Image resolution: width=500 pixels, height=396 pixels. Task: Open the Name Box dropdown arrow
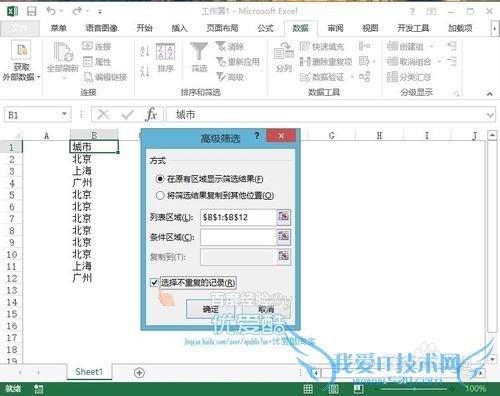click(64, 114)
